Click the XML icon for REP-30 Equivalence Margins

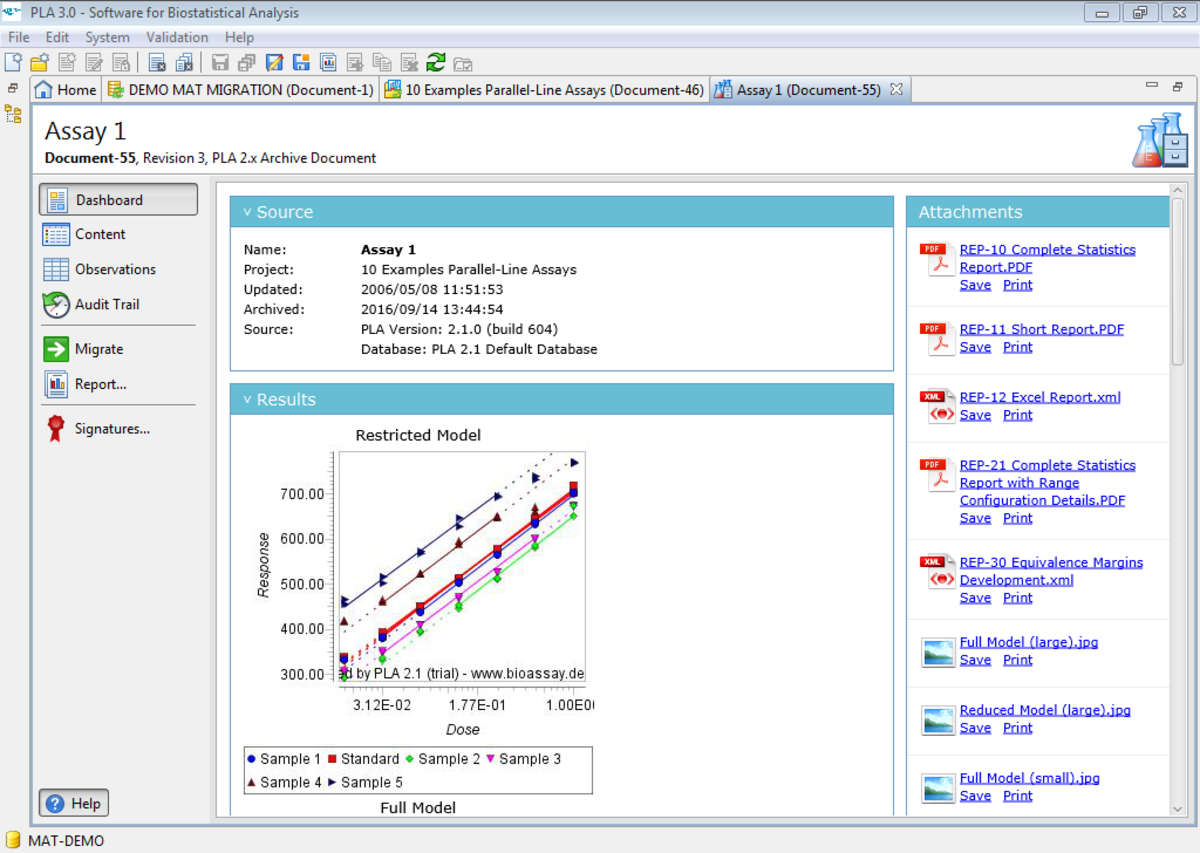(936, 572)
